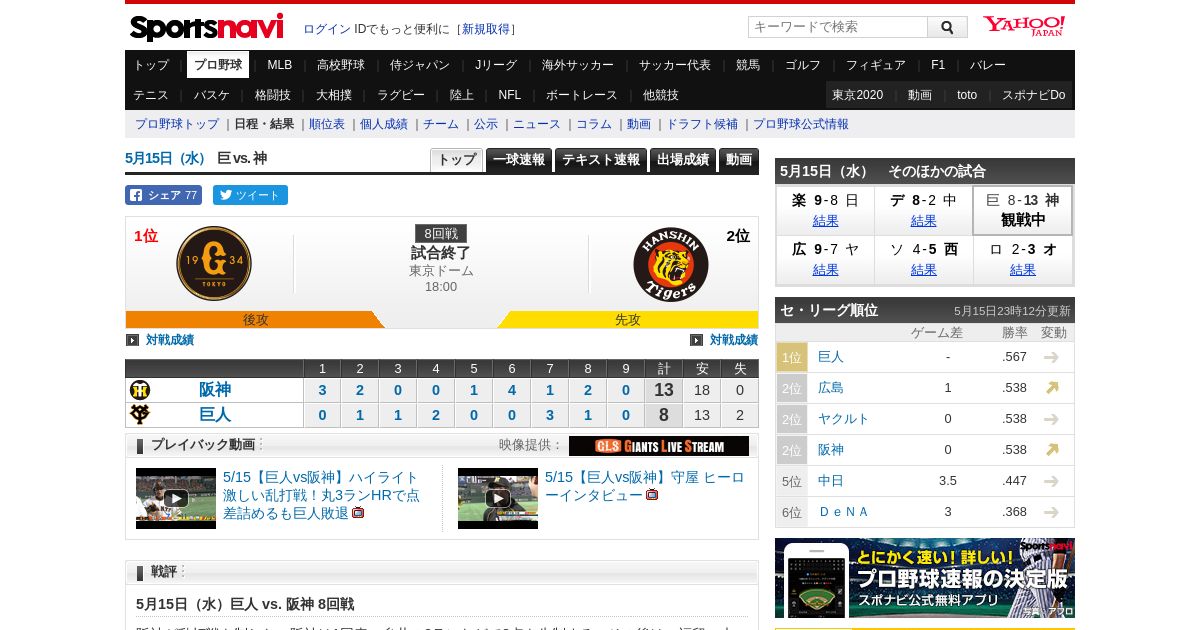
Task: Open the 新規取得 link
Action: (486, 29)
